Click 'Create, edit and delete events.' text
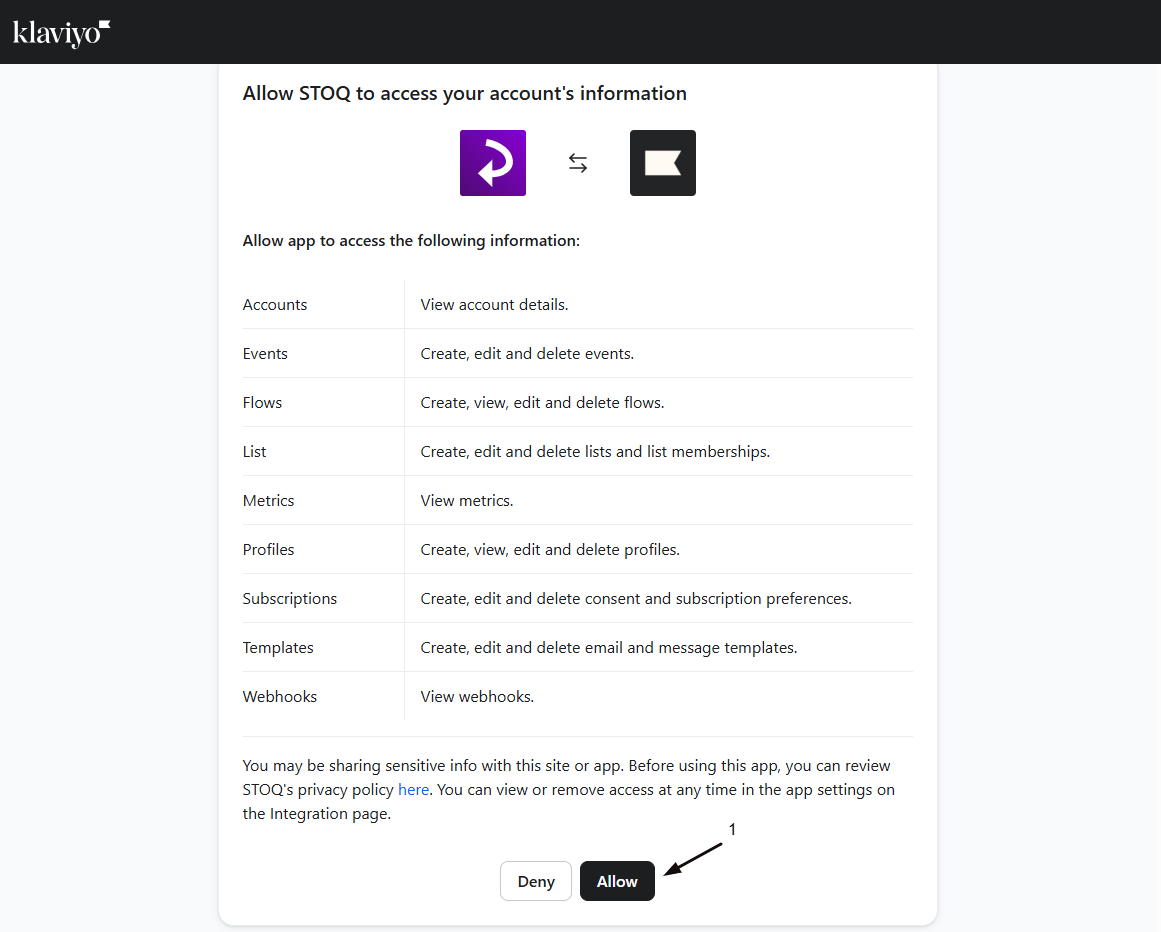The width and height of the screenshot is (1161, 932). click(x=527, y=353)
